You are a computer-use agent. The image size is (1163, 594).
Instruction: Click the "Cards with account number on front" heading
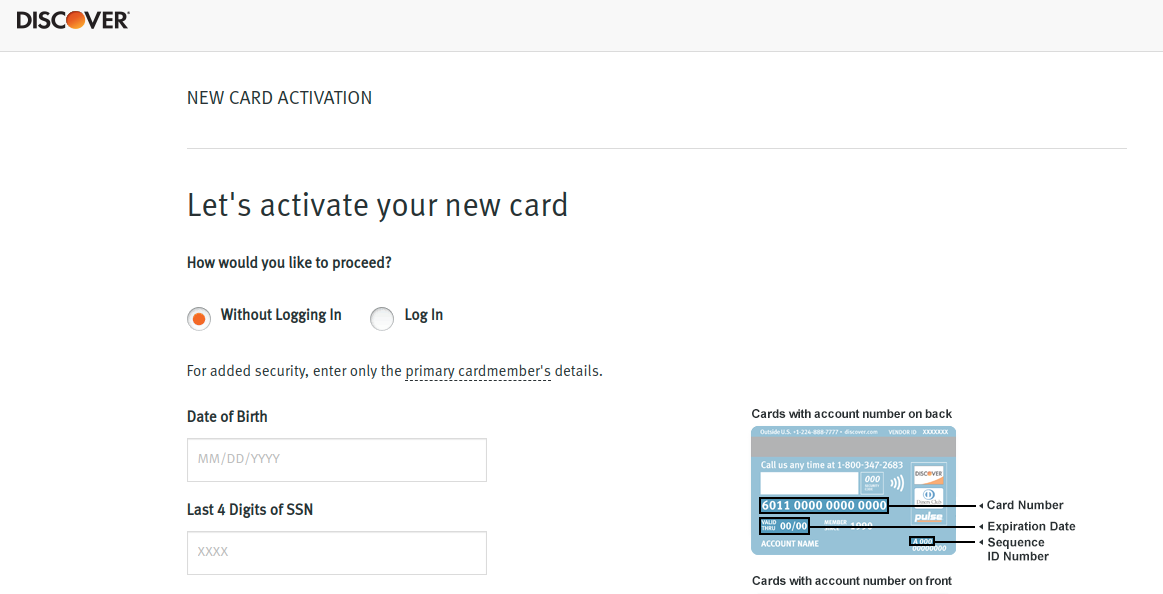[x=851, y=580]
